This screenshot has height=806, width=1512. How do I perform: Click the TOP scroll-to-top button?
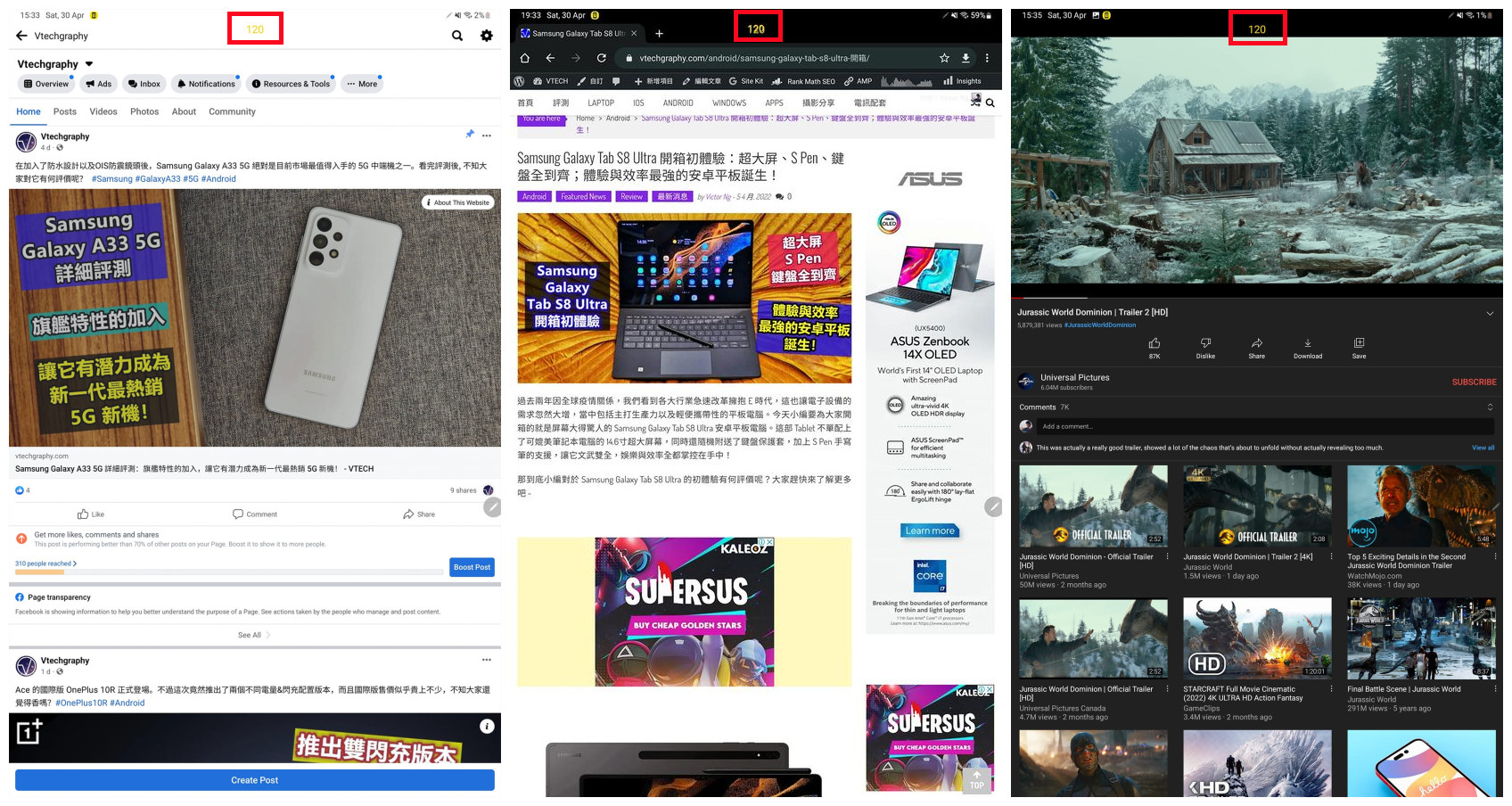pos(977,779)
